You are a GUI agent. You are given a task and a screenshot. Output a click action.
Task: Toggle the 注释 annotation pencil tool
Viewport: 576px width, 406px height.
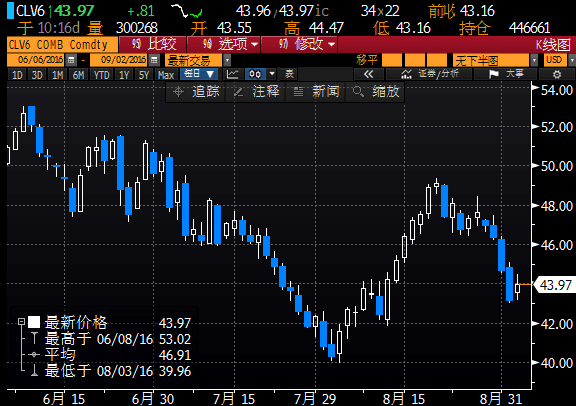point(256,92)
